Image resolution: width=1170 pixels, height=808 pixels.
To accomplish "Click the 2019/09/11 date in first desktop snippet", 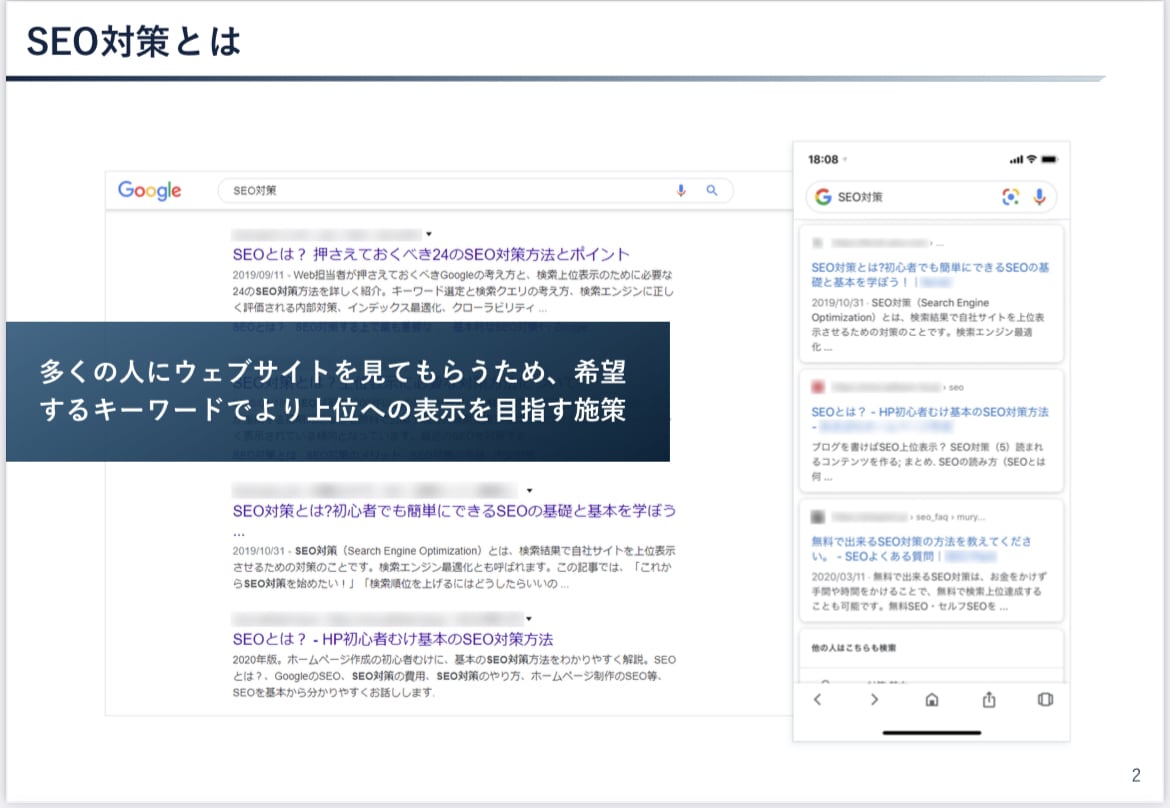I will tap(258, 275).
